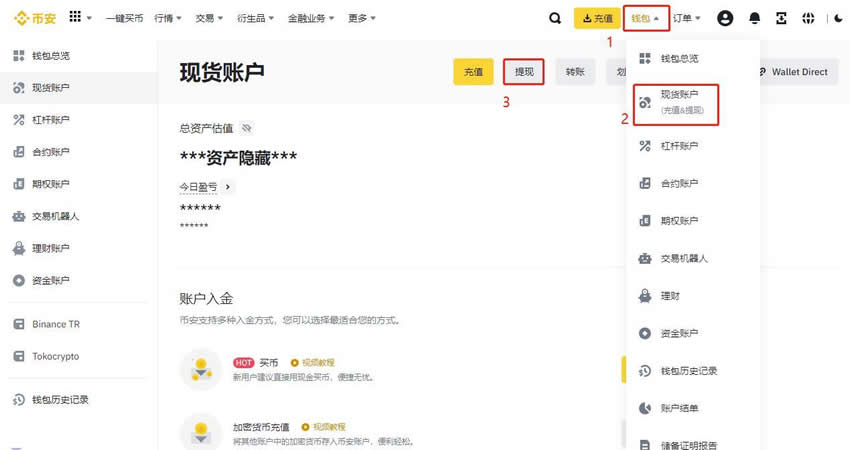
Task: Open 杠杆账户 in left sidebar
Action: [x=51, y=120]
